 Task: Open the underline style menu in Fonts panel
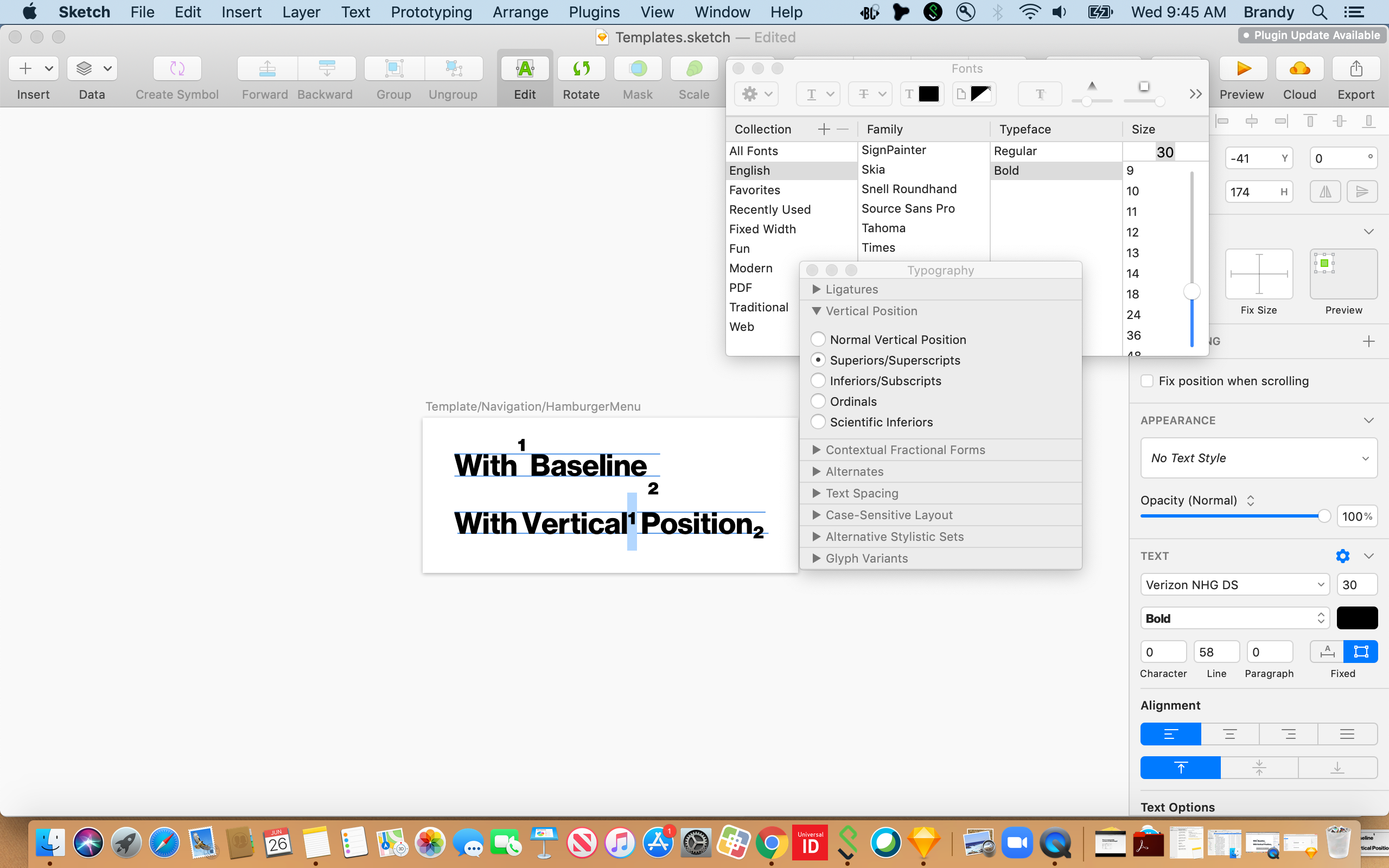818,93
